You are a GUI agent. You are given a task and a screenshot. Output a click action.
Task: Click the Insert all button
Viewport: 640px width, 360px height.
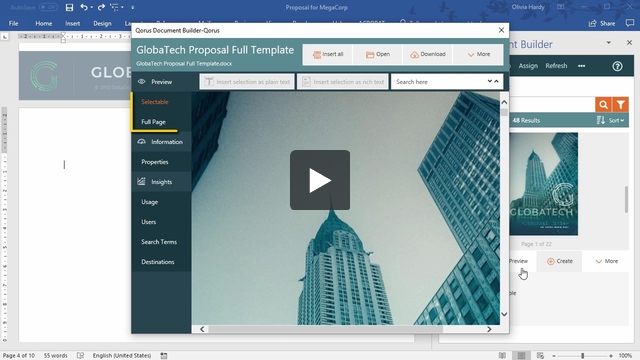click(328, 54)
